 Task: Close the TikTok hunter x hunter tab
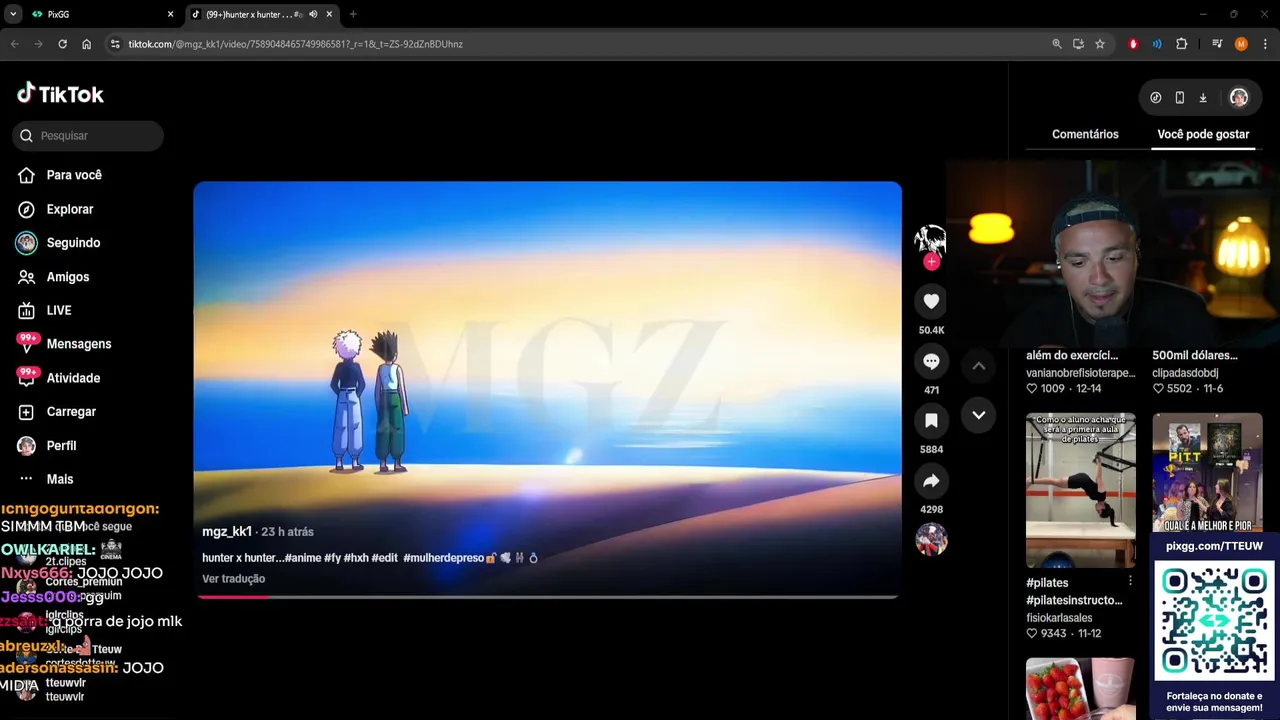click(x=329, y=14)
